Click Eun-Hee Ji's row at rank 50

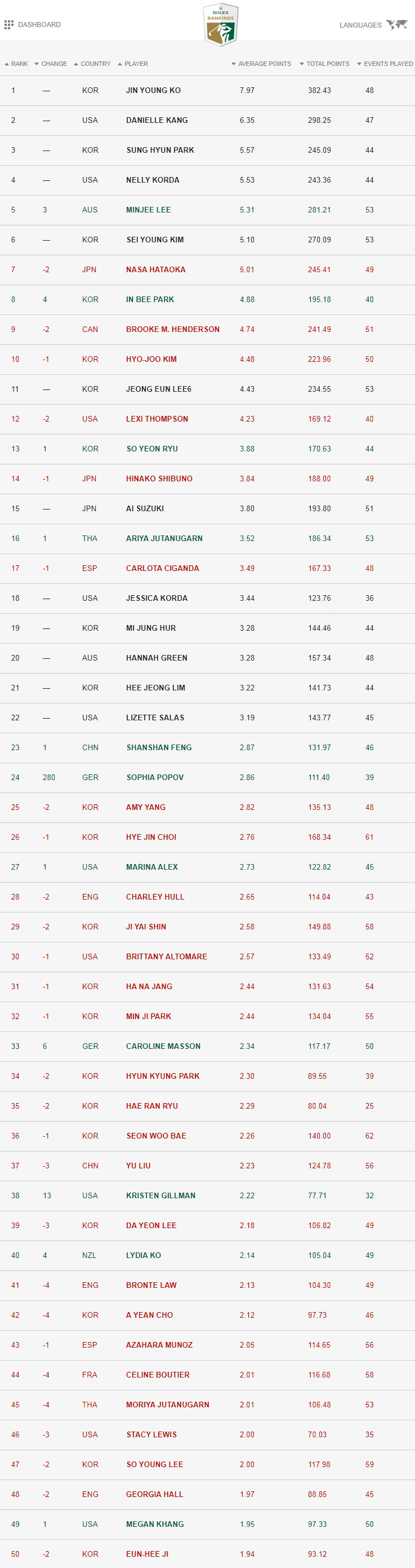[x=207, y=1553]
